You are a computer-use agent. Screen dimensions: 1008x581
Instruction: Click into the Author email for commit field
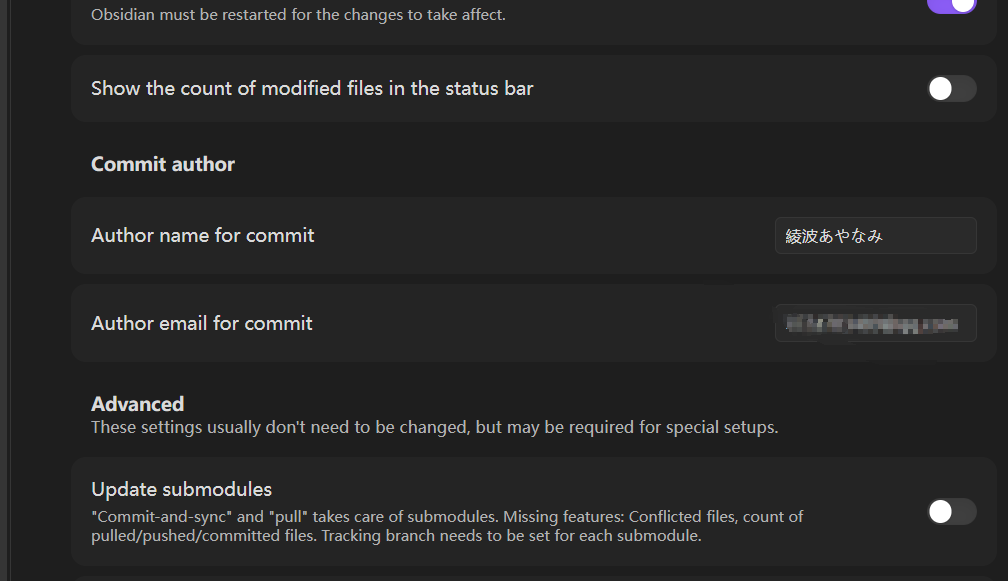[876, 323]
